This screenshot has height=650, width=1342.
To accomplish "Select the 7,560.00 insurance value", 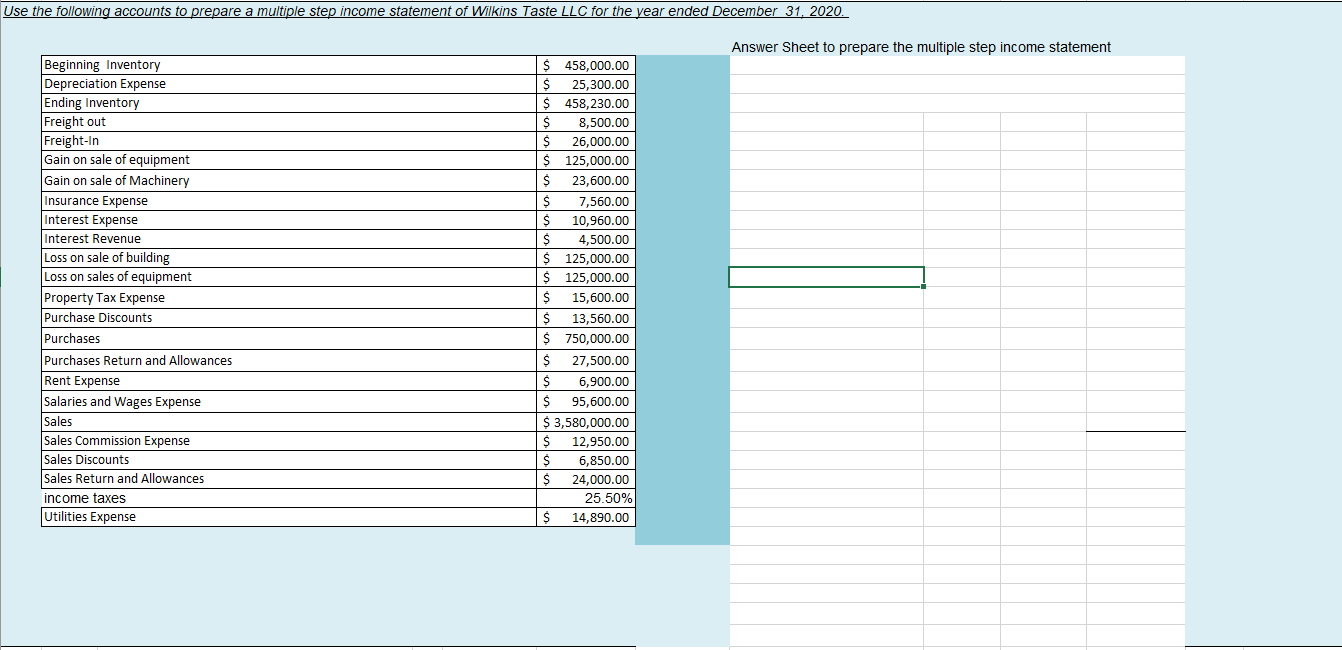I will [587, 201].
